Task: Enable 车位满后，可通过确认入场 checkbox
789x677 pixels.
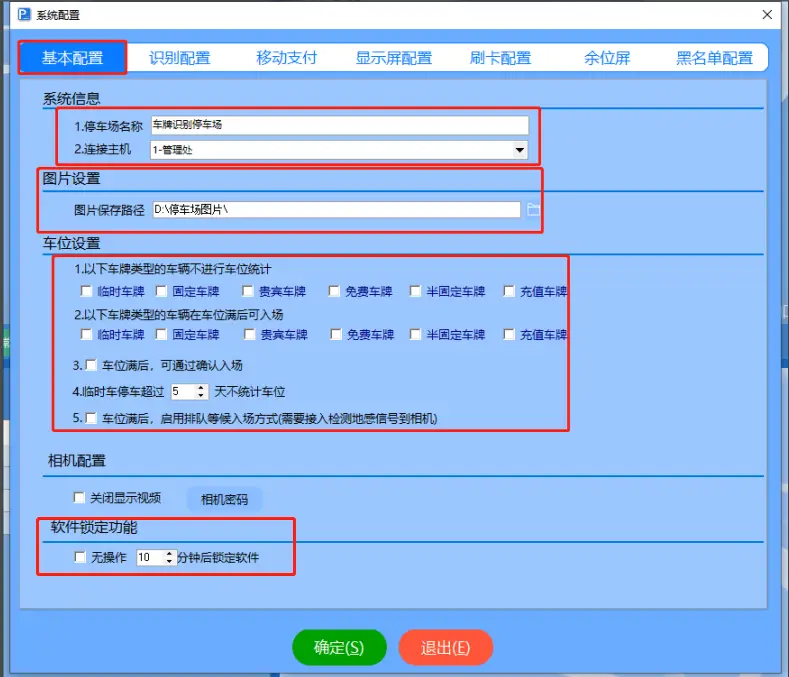Action: [91, 365]
